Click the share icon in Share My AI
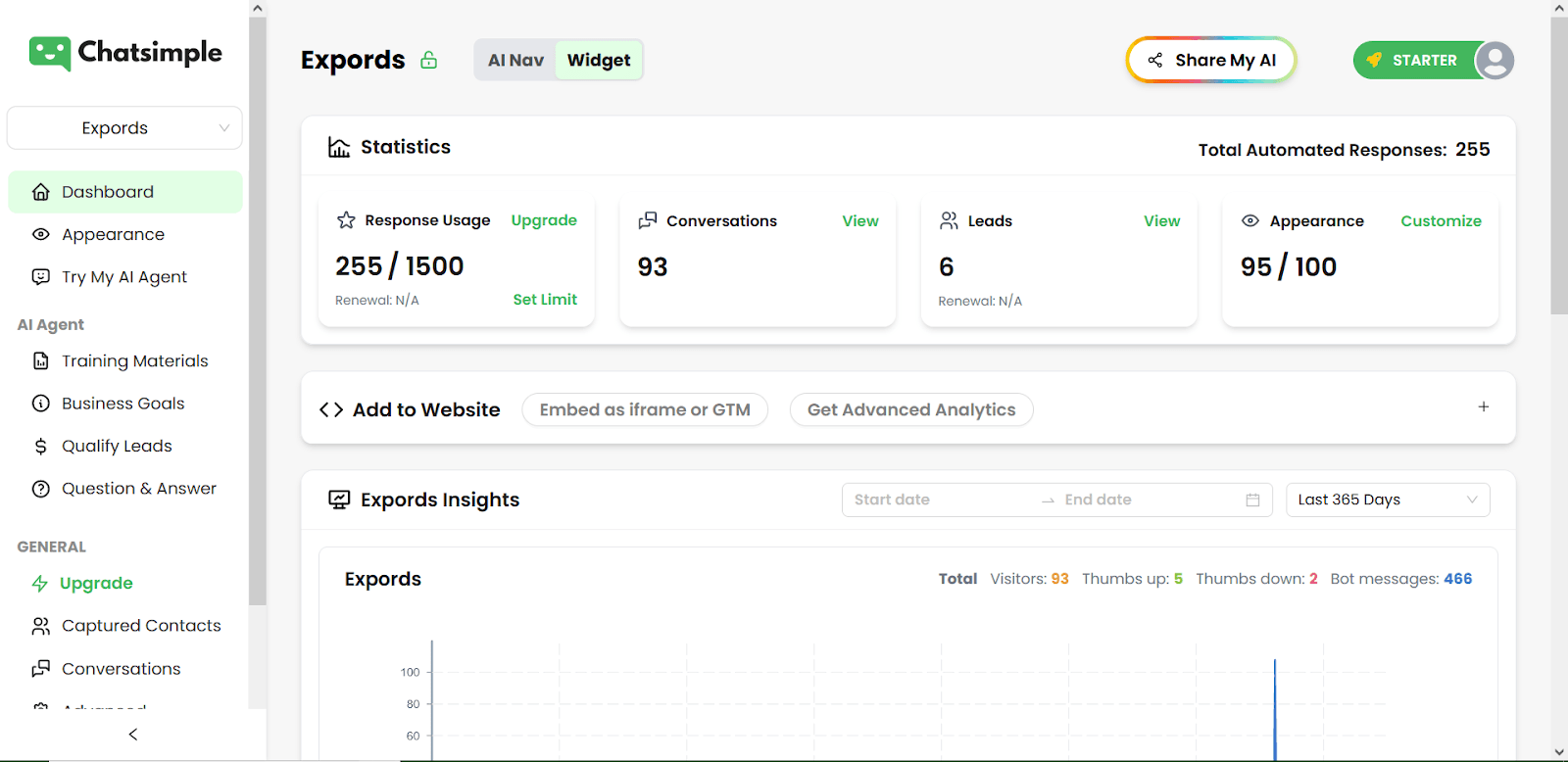 1155,60
